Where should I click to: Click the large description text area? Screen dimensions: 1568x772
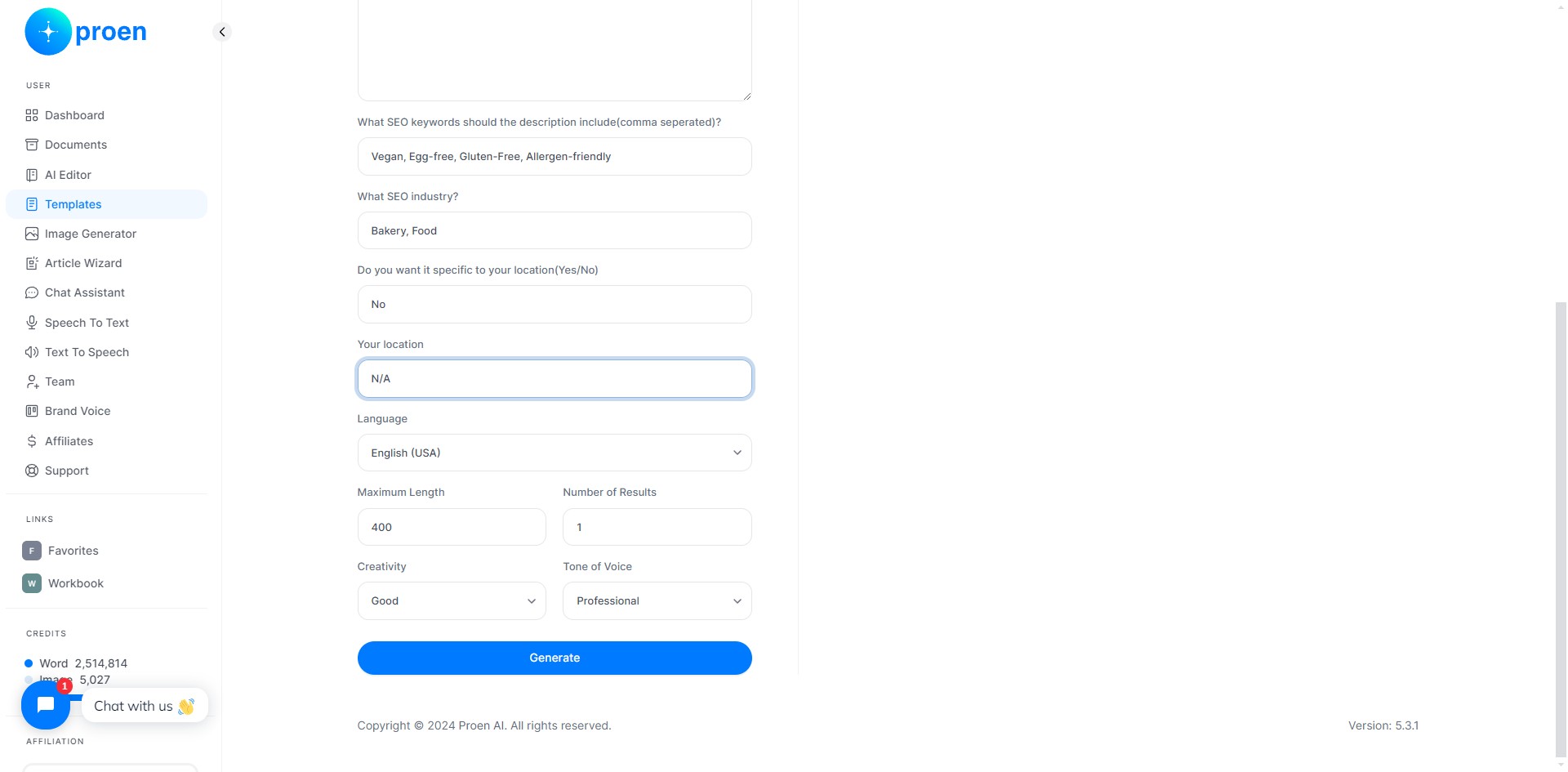(555, 49)
